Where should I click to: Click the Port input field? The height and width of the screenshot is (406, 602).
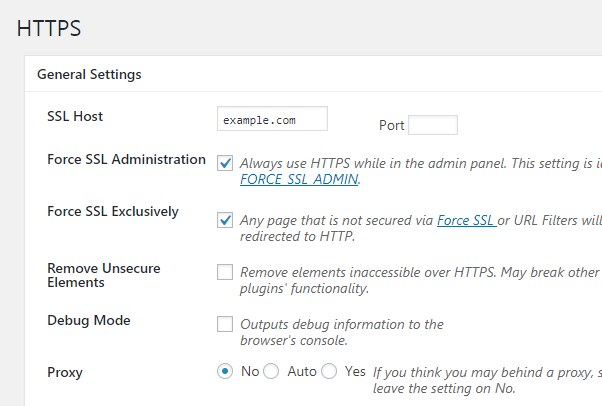click(433, 125)
